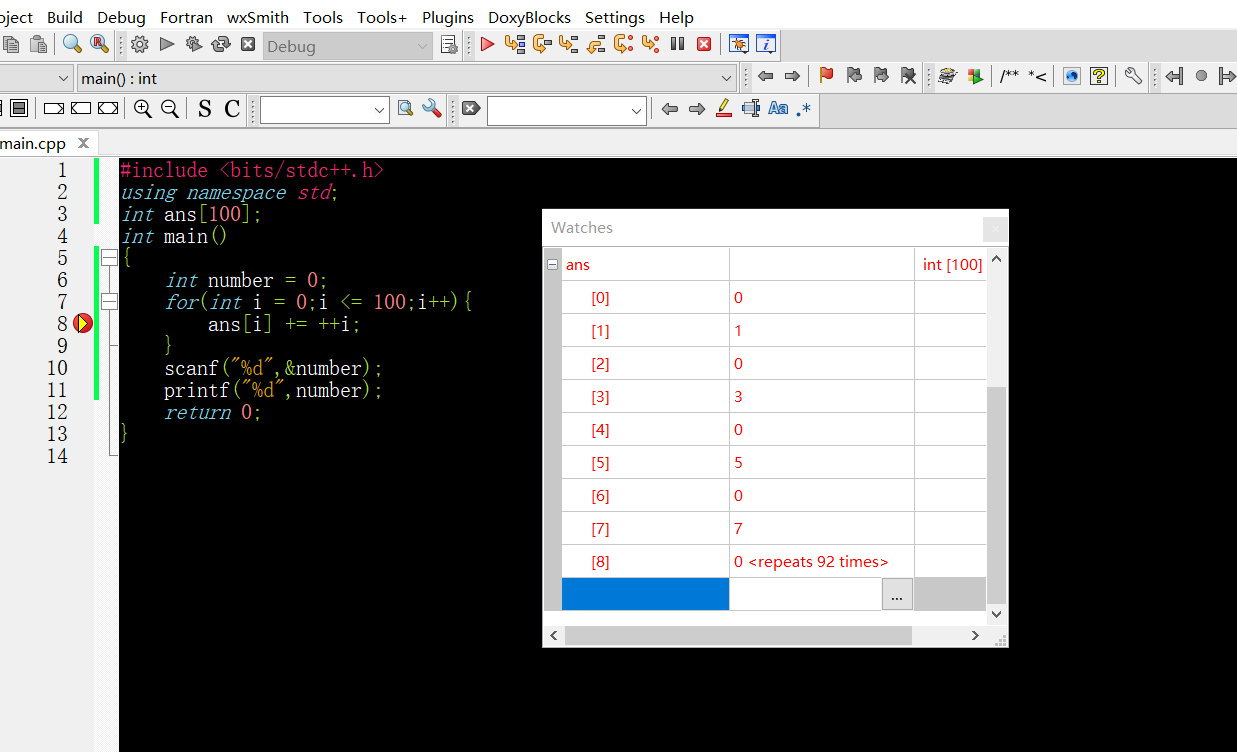Start debugging with red Debug/Continue arrow

coord(488,44)
